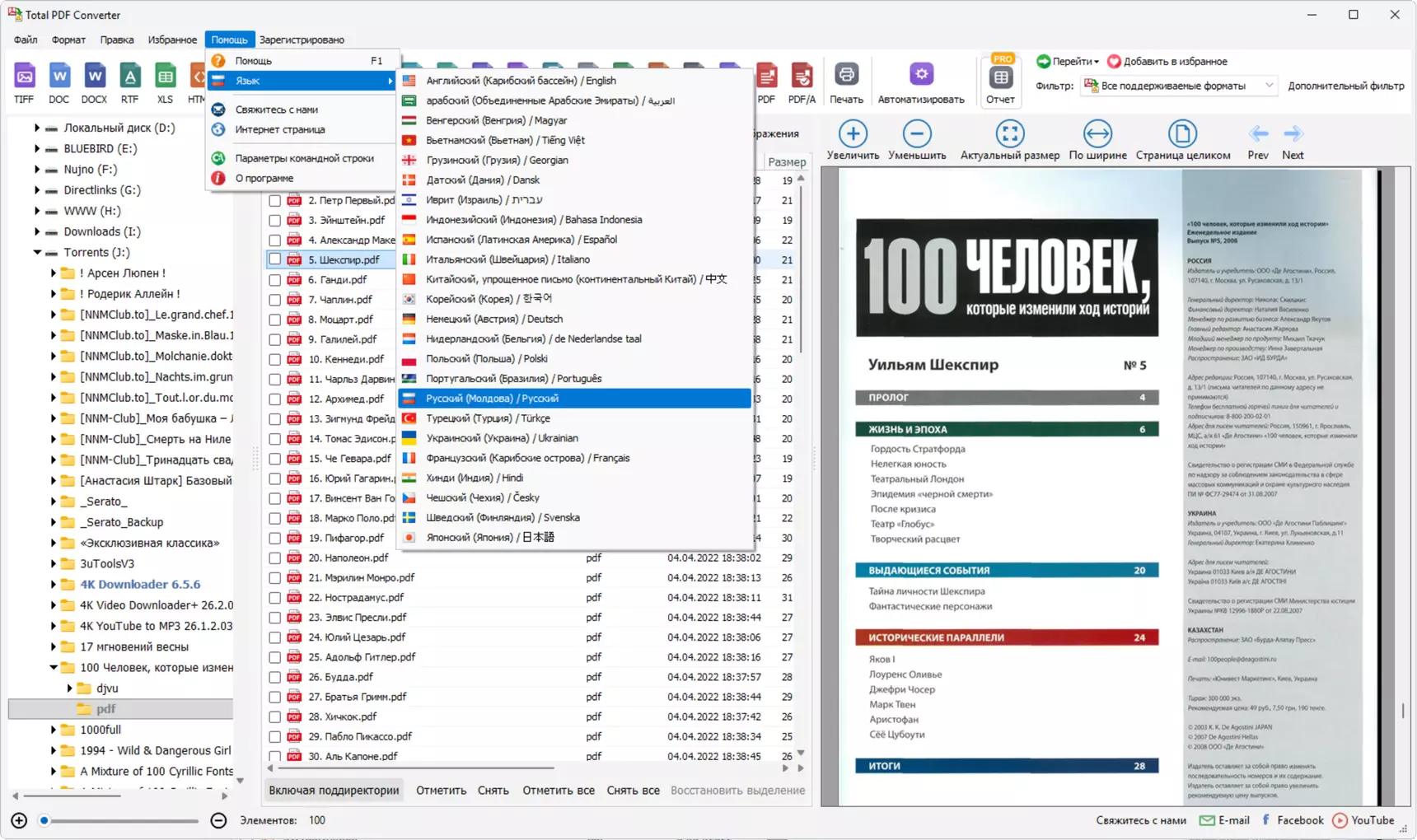
Task: Click the Добавить в избранное heart icon
Action: pyautogui.click(x=1114, y=61)
